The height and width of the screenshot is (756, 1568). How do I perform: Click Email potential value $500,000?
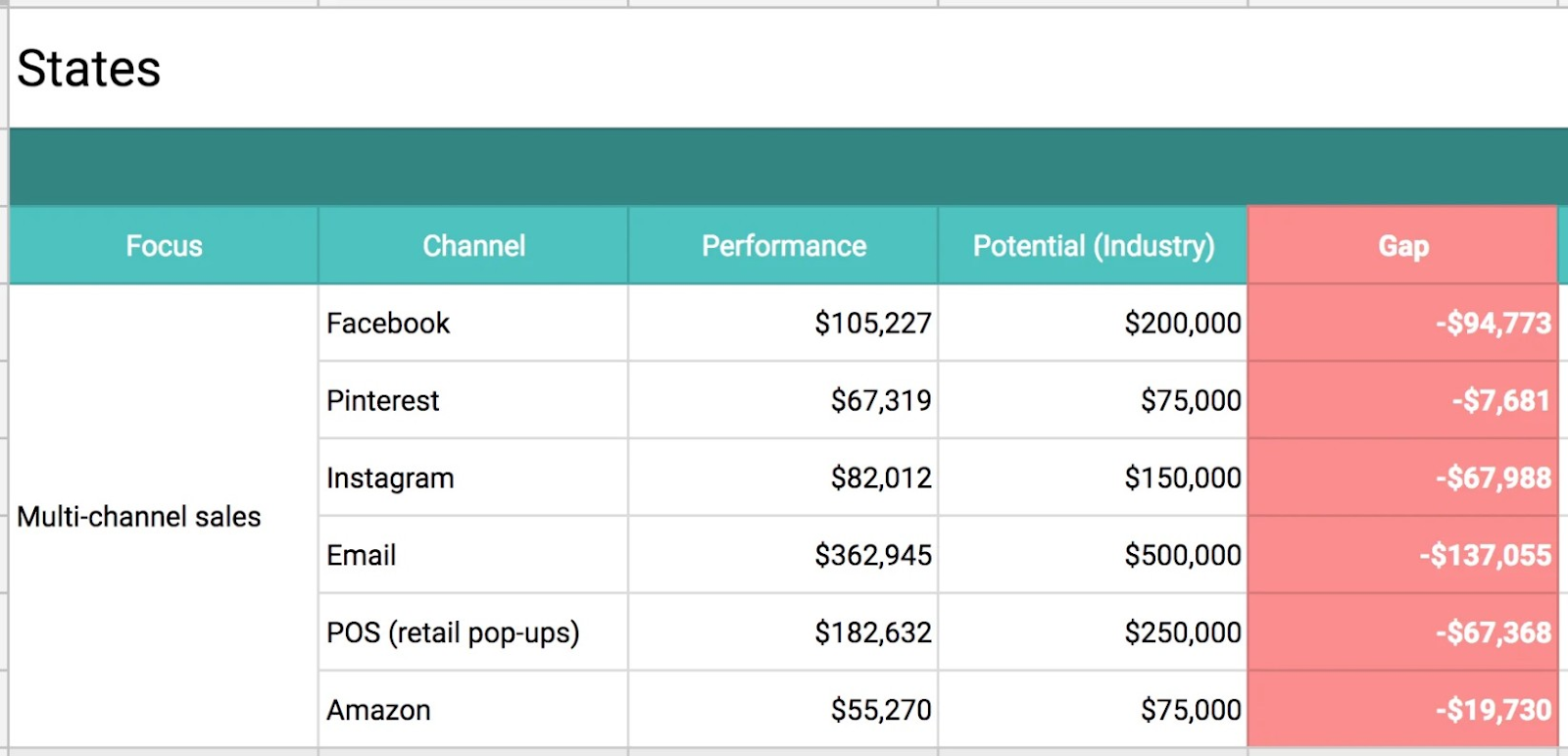[x=1182, y=555]
